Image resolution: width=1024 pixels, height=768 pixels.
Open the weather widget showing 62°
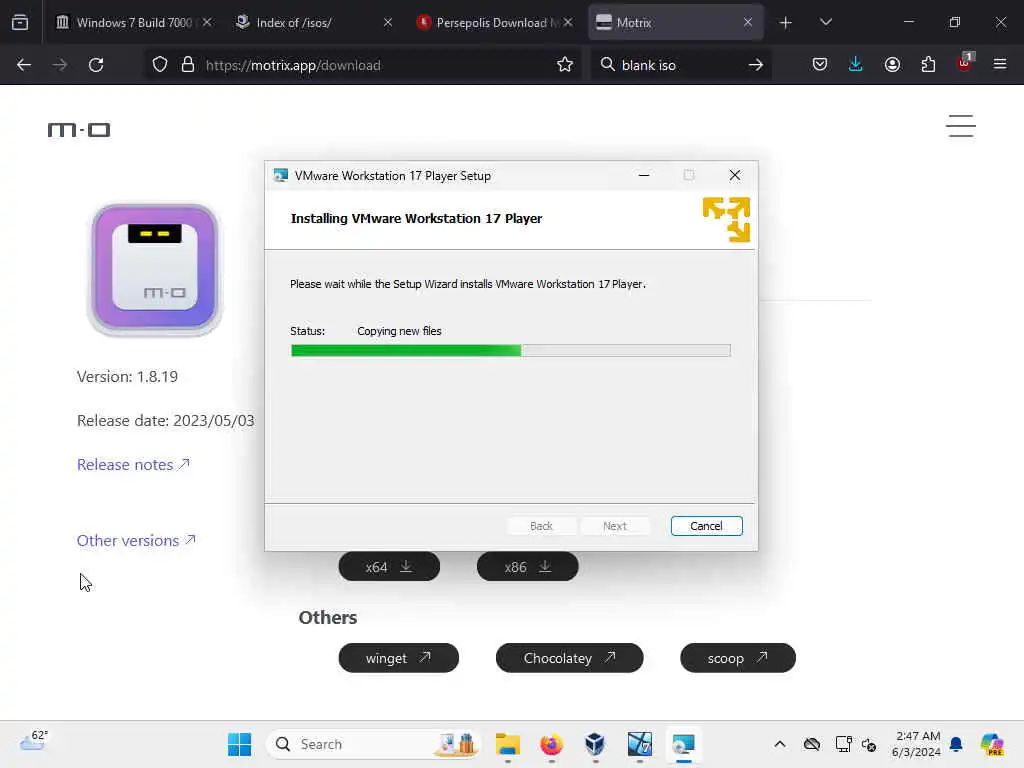tap(33, 741)
